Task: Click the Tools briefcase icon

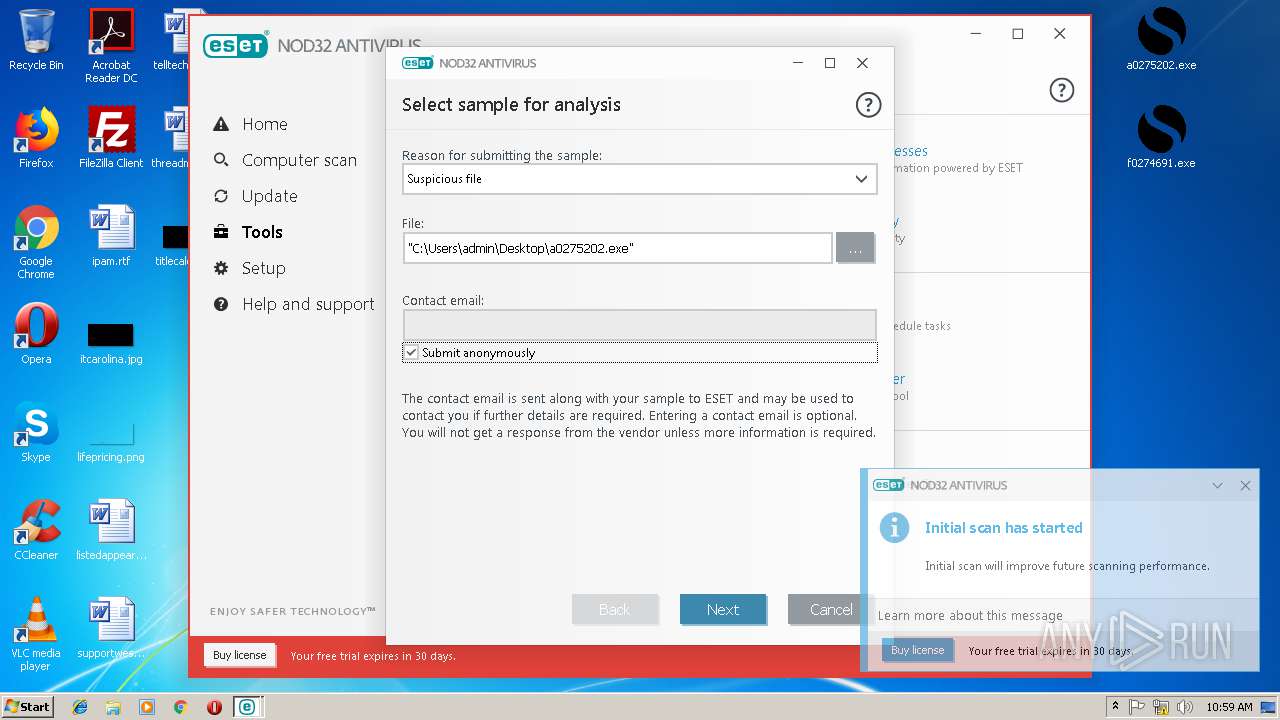Action: pyautogui.click(x=221, y=232)
